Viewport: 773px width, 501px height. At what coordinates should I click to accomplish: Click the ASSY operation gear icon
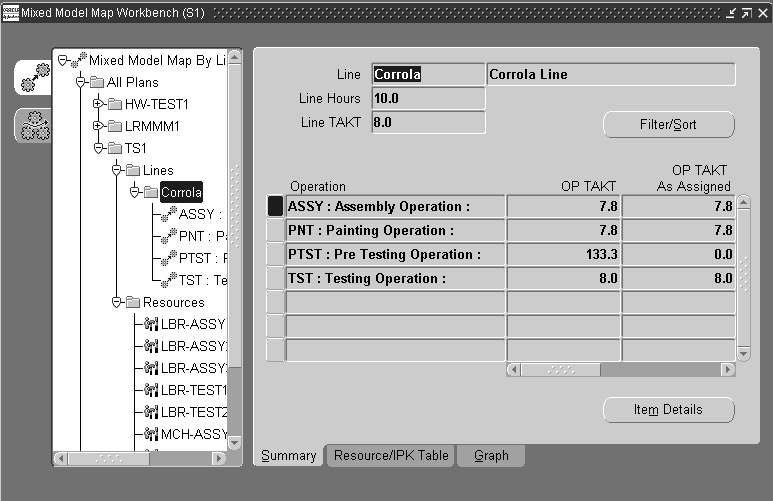tap(169, 214)
